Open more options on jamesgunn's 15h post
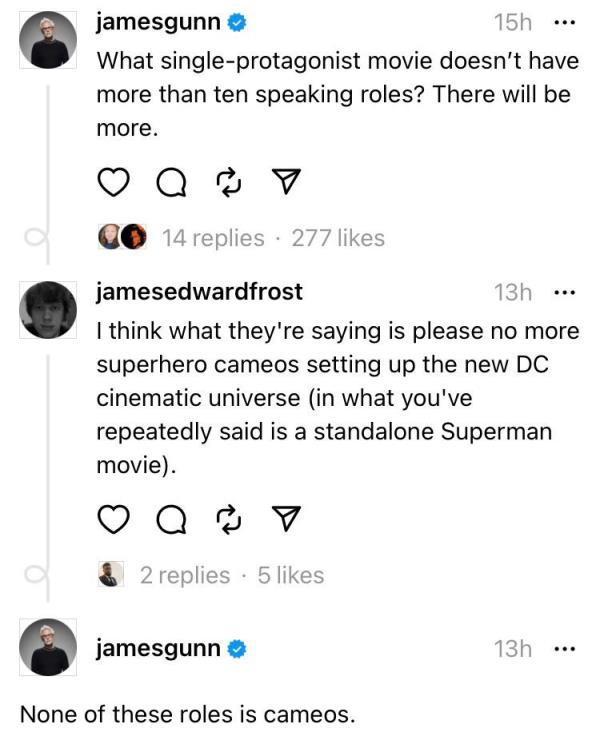This screenshot has width=600, height=744. pyautogui.click(x=565, y=21)
